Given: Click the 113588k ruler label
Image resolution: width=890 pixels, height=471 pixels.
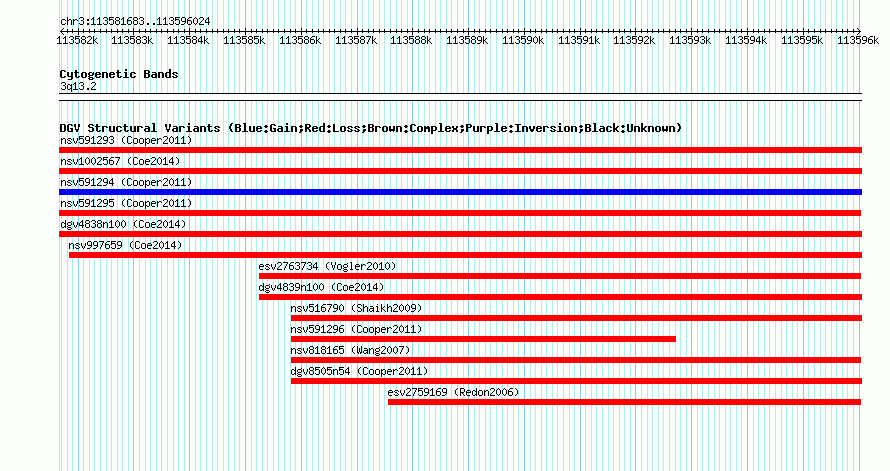Looking at the screenshot, I should pos(411,40).
